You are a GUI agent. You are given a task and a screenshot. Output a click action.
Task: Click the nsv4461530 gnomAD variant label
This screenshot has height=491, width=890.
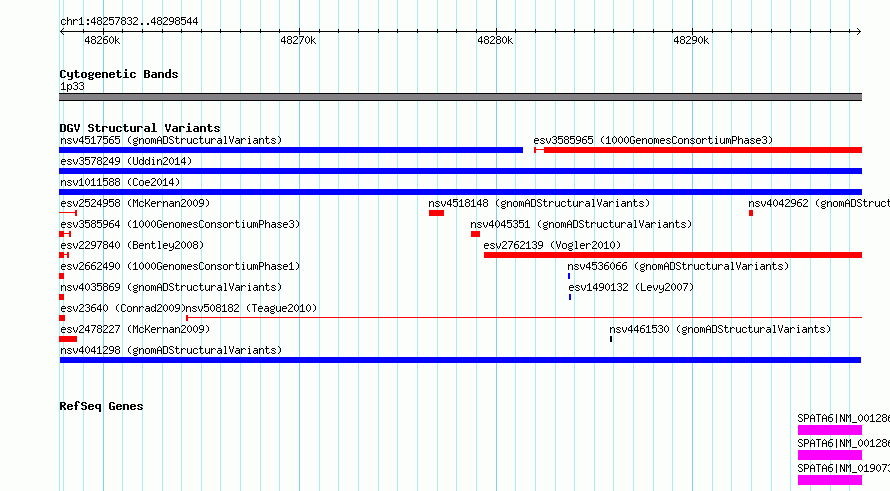(x=720, y=329)
